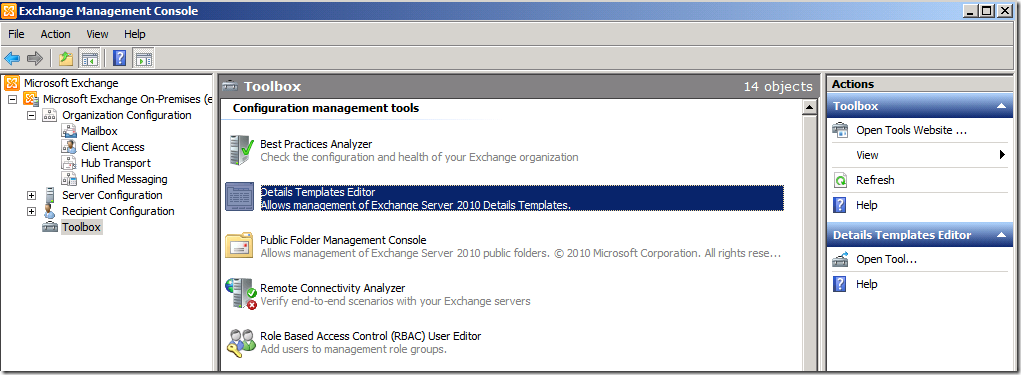The height and width of the screenshot is (375, 1021).
Task: Click the Back arrow toolbar icon
Action: (x=12, y=59)
